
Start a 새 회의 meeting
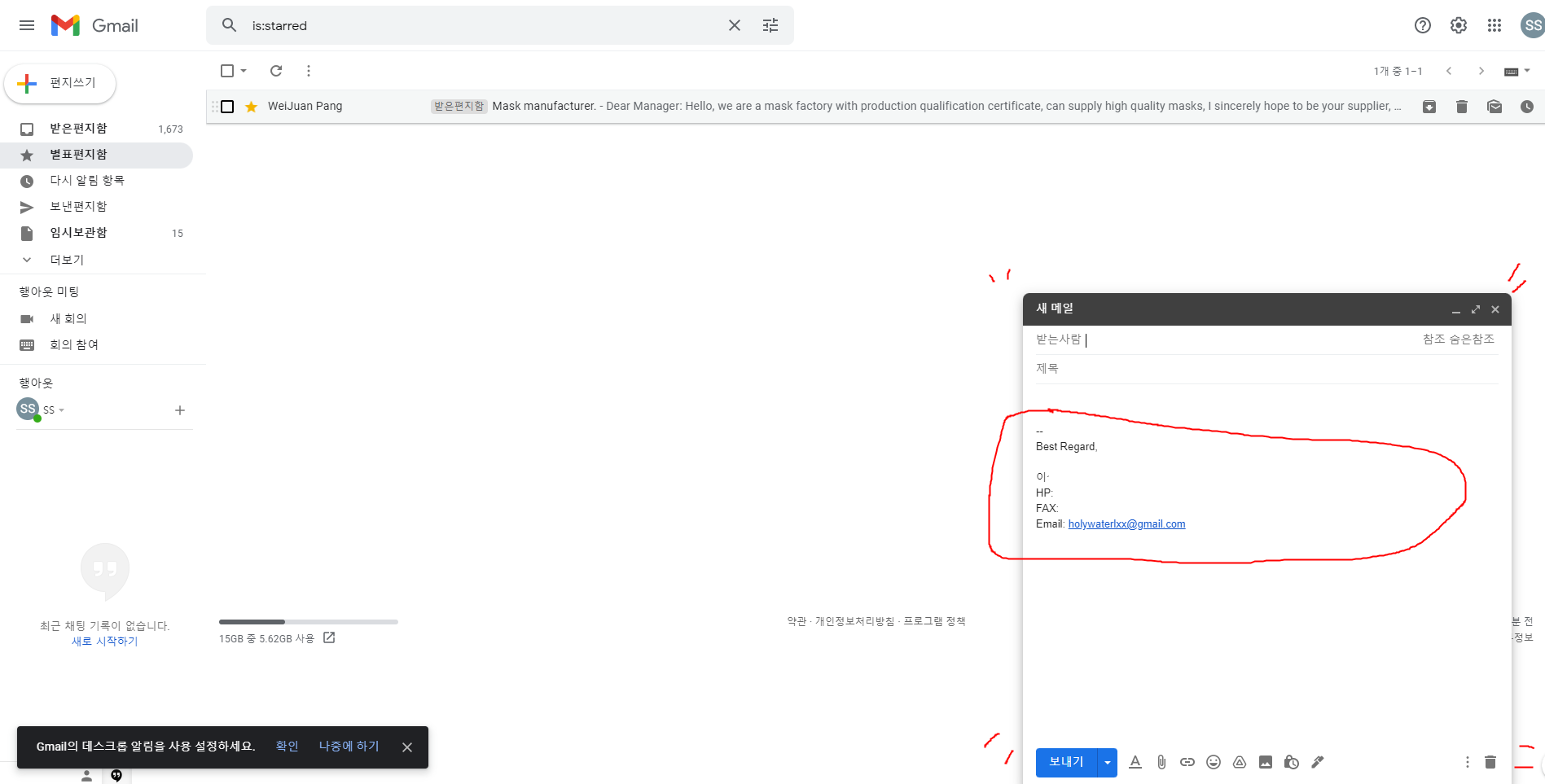pyautogui.click(x=68, y=318)
